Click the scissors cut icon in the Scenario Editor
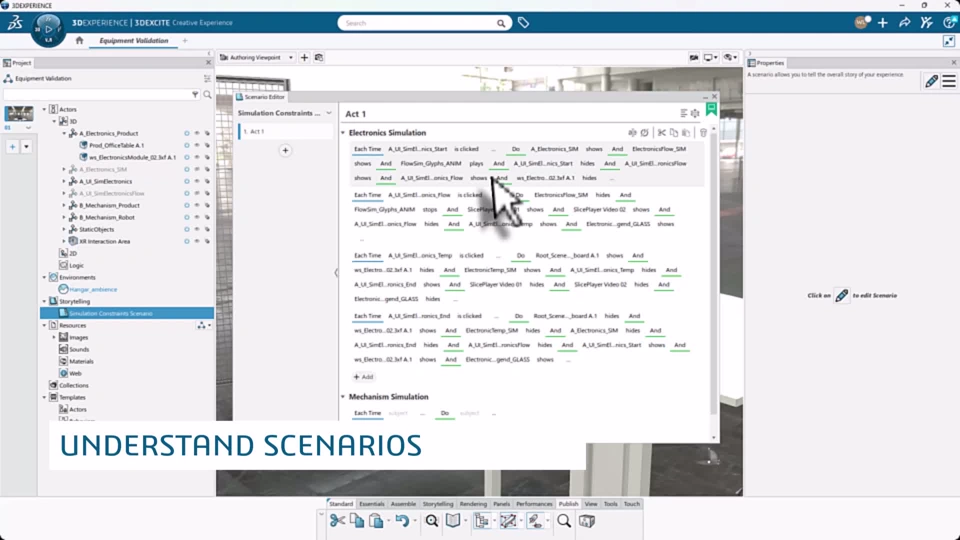The height and width of the screenshot is (540, 960). [x=662, y=133]
